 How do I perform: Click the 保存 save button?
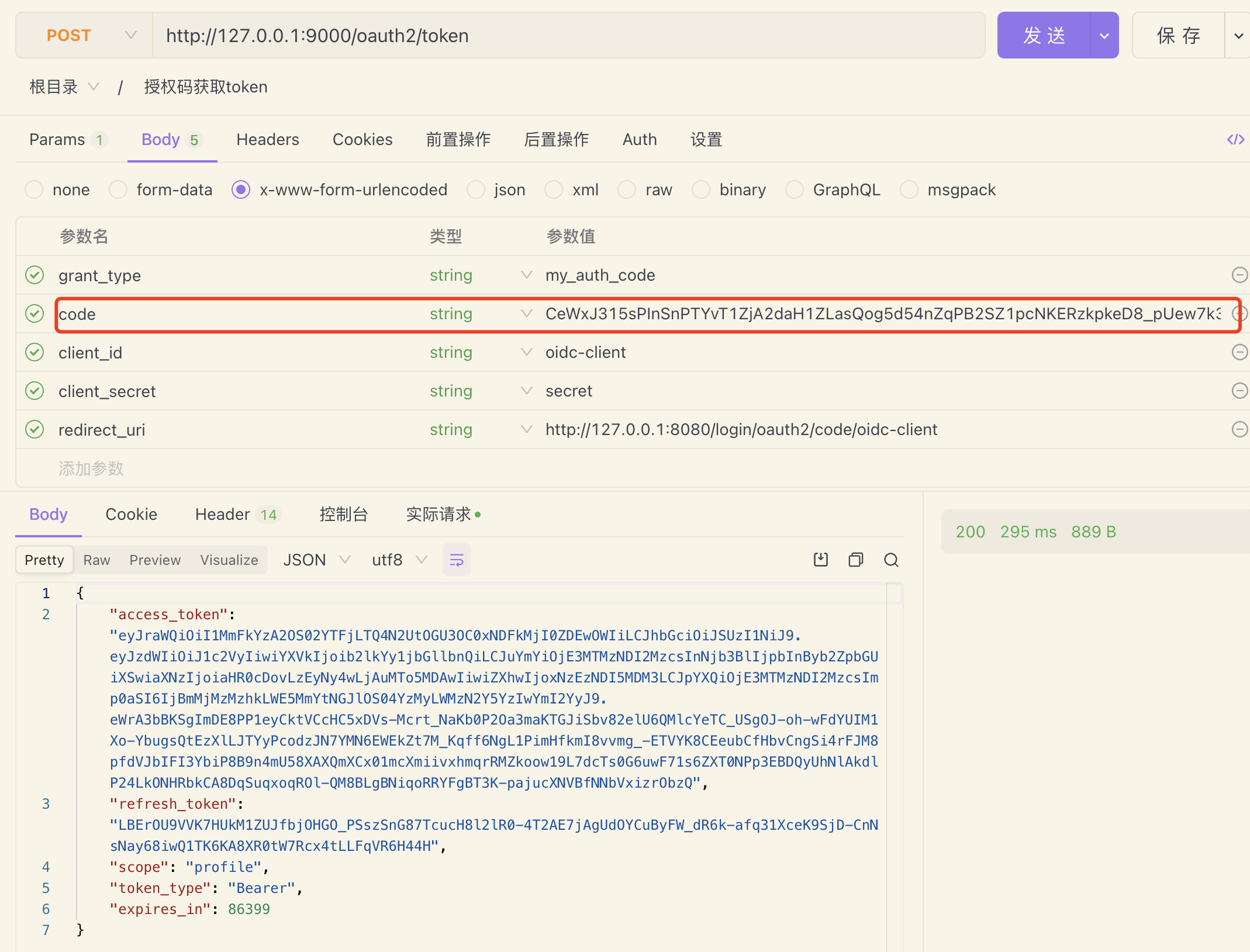(1179, 35)
